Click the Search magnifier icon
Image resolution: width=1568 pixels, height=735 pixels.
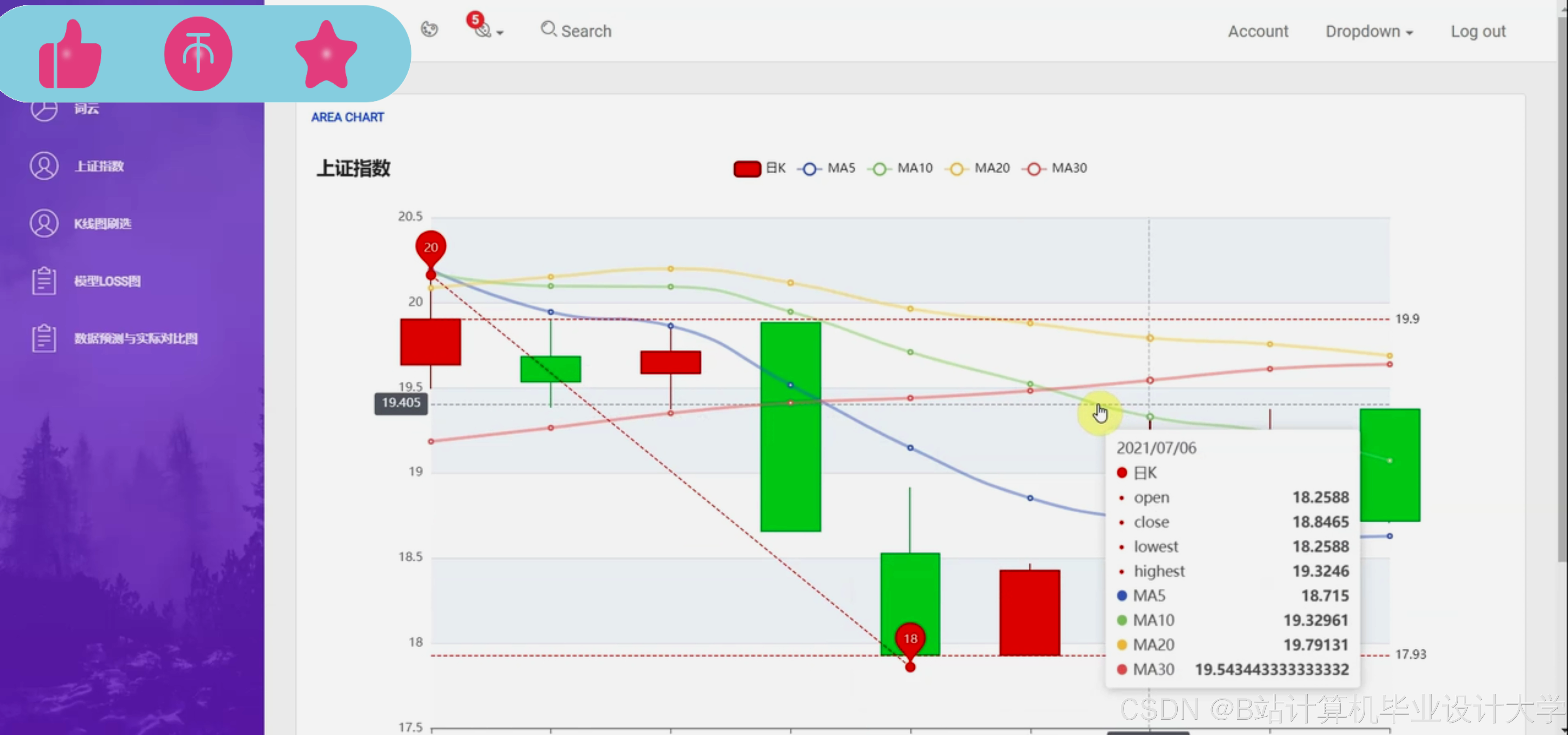pyautogui.click(x=549, y=29)
